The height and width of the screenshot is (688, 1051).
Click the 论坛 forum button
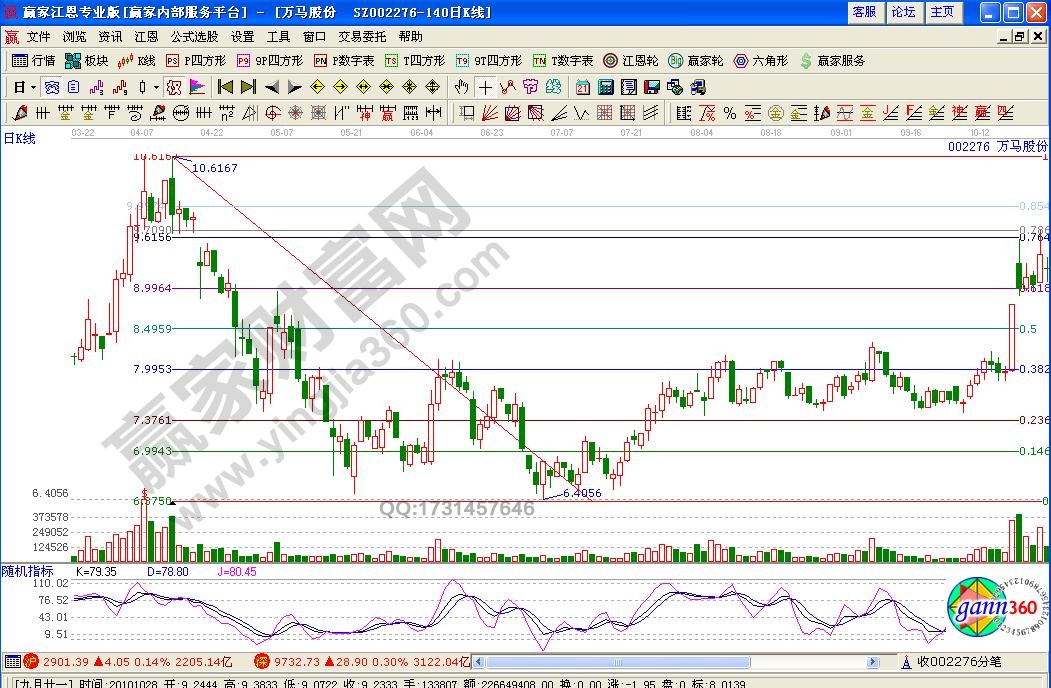[903, 12]
